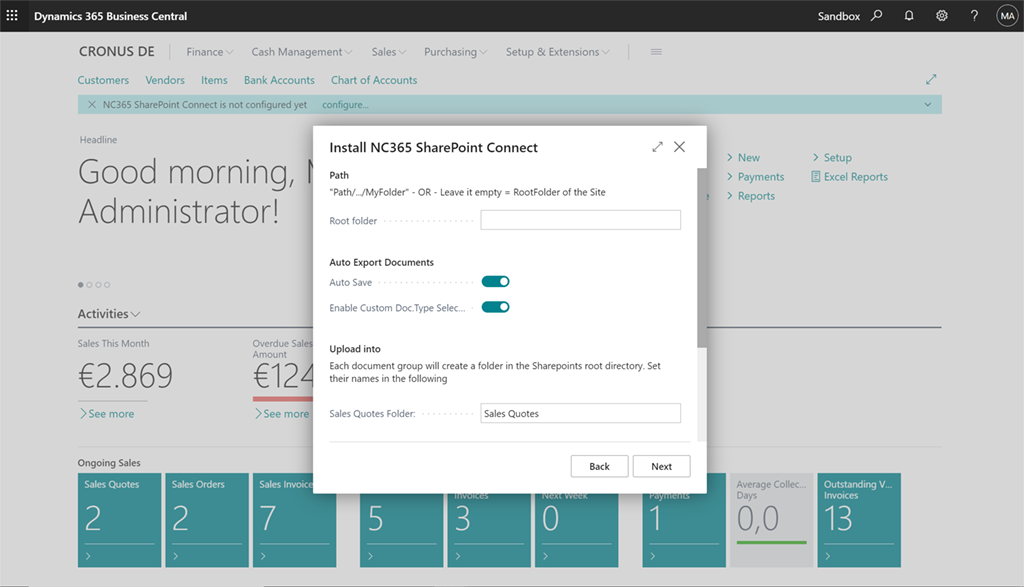1024x587 pixels.
Task: Click the configure... link in notification
Action: pyautogui.click(x=345, y=104)
